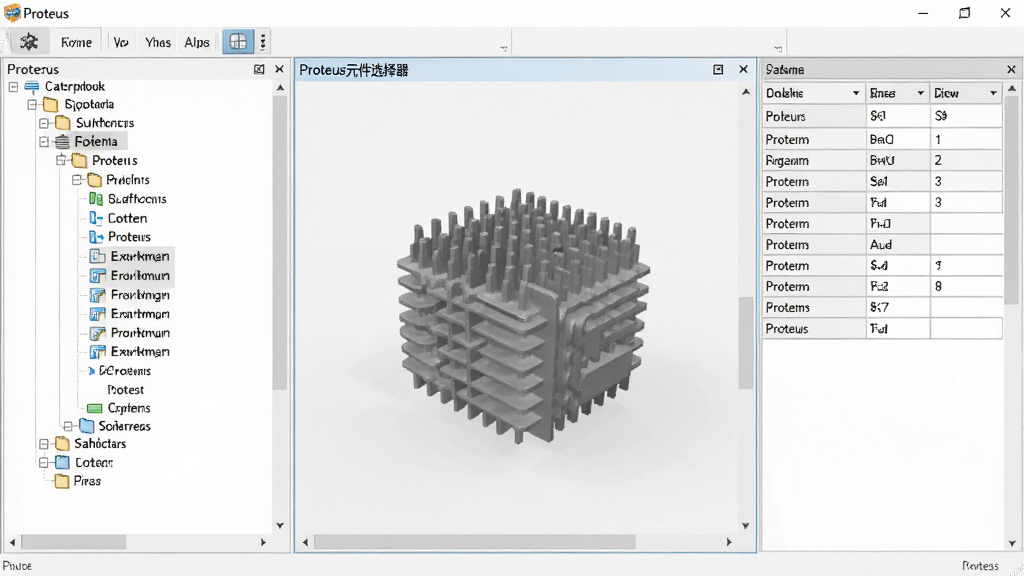This screenshot has width=1024, height=576.
Task: Click the blue Proteus item icon in the tree
Action: pyautogui.click(x=96, y=237)
